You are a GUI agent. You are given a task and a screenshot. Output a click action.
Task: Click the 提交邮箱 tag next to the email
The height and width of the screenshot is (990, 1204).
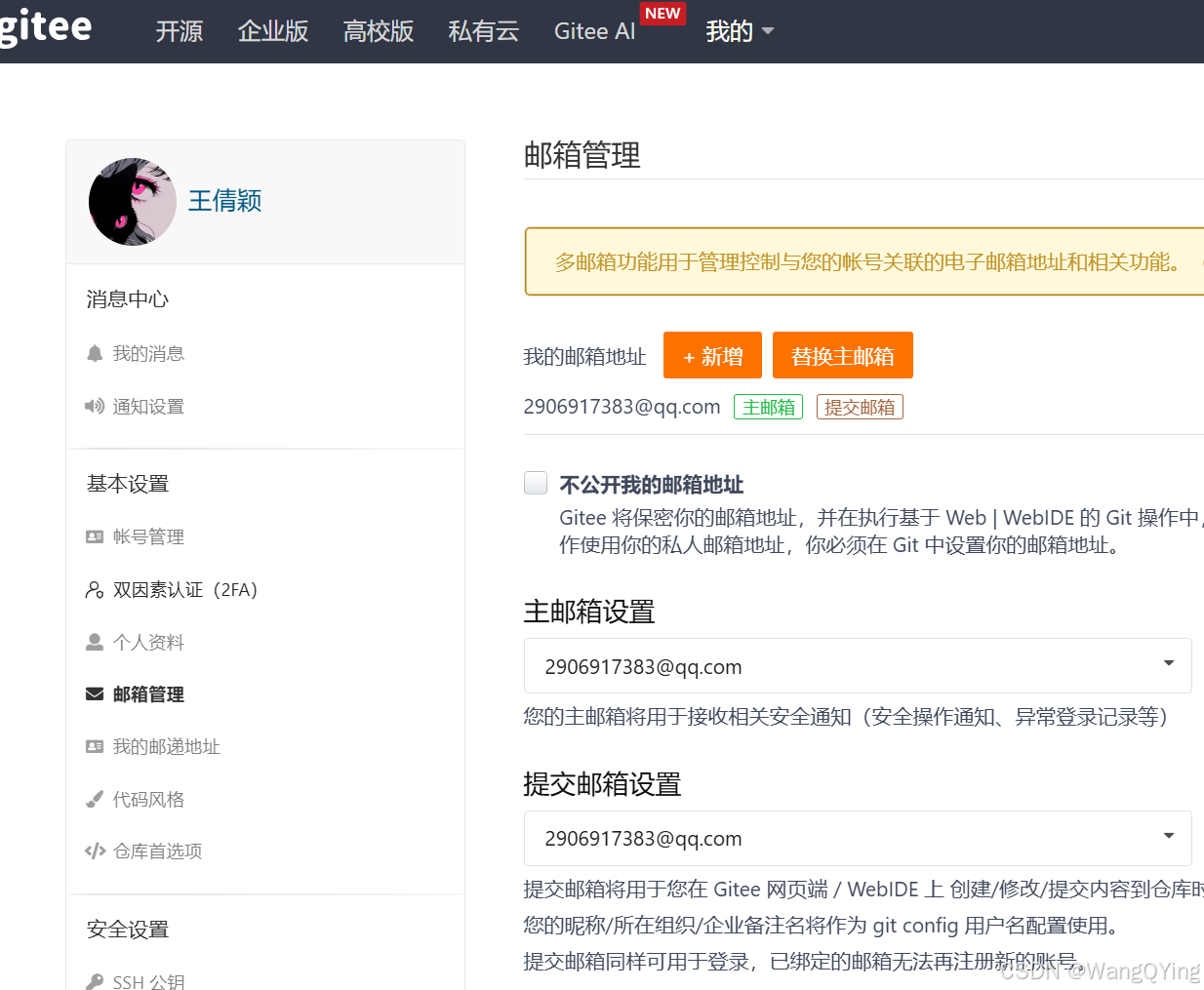click(860, 407)
